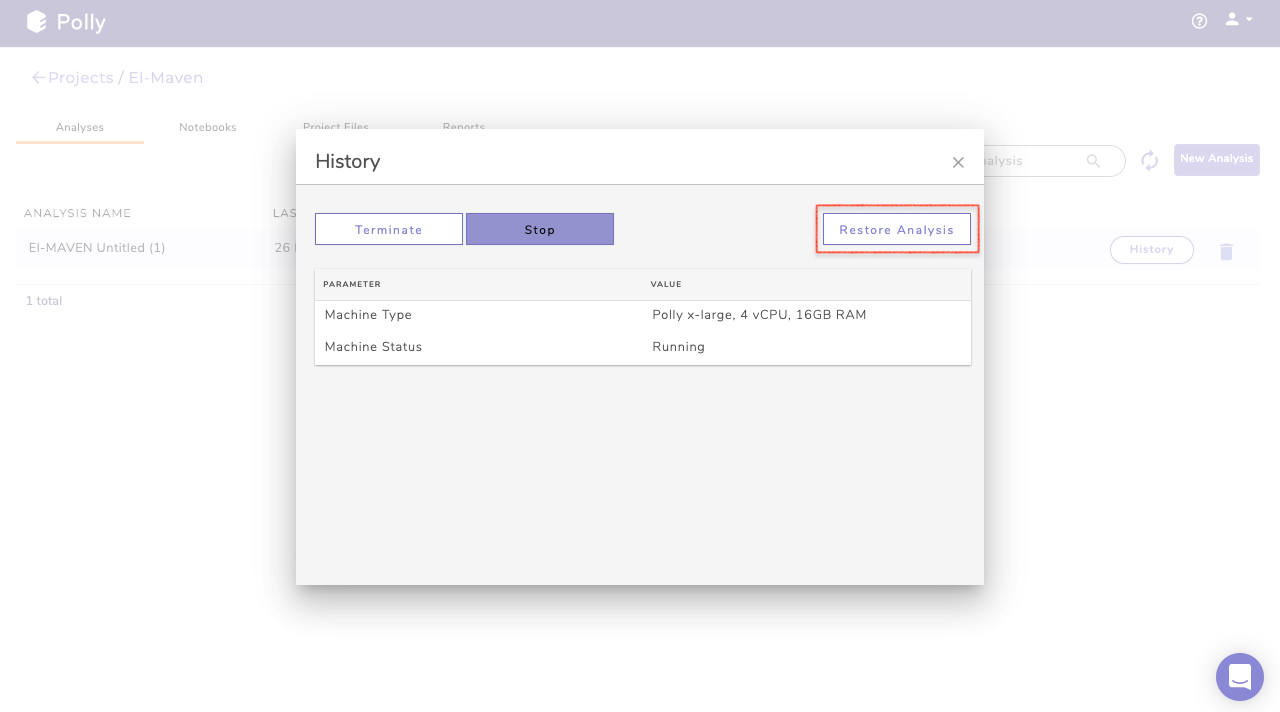Click the Terminate button

pyautogui.click(x=389, y=229)
